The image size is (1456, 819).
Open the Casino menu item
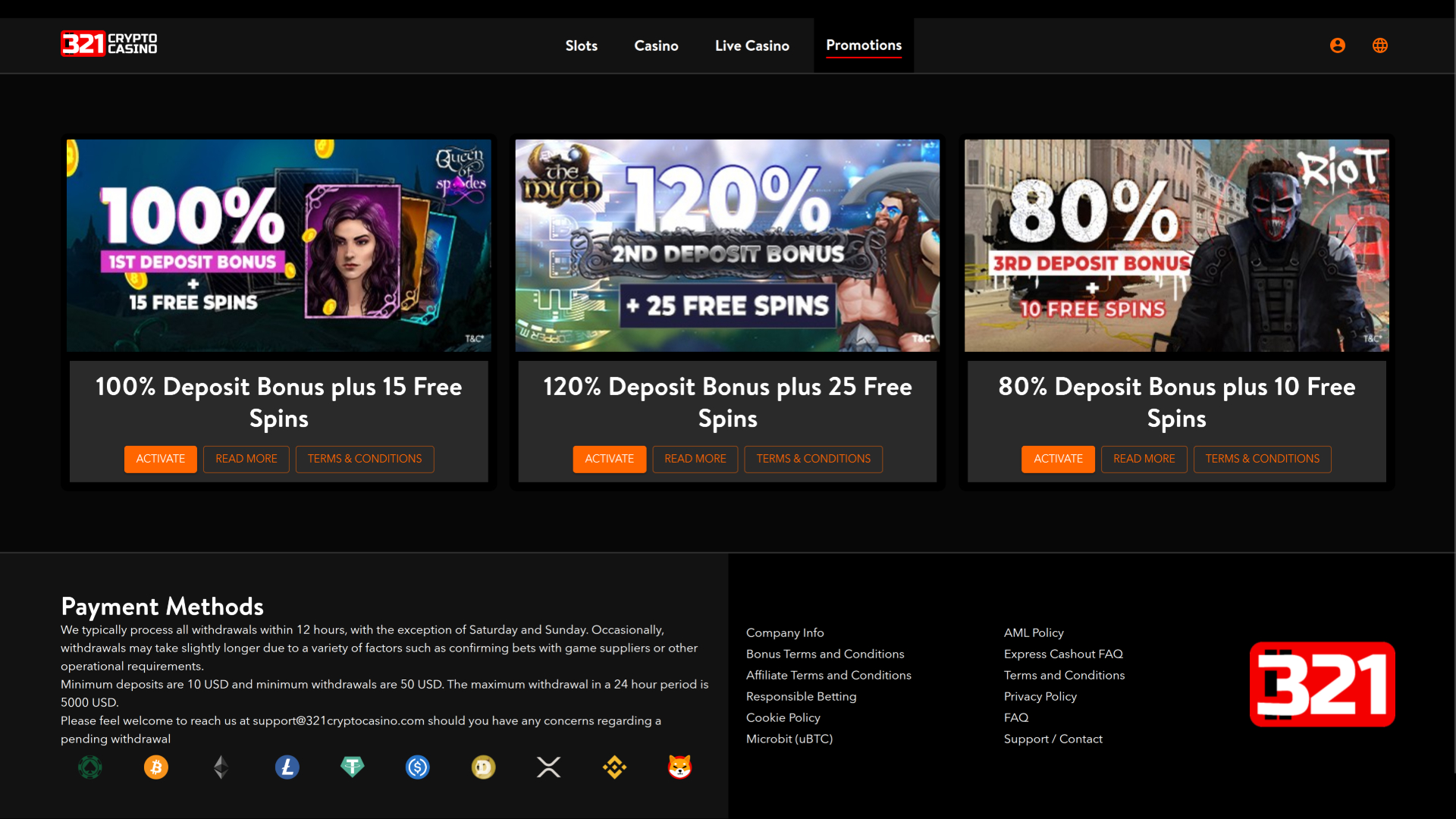(x=656, y=45)
